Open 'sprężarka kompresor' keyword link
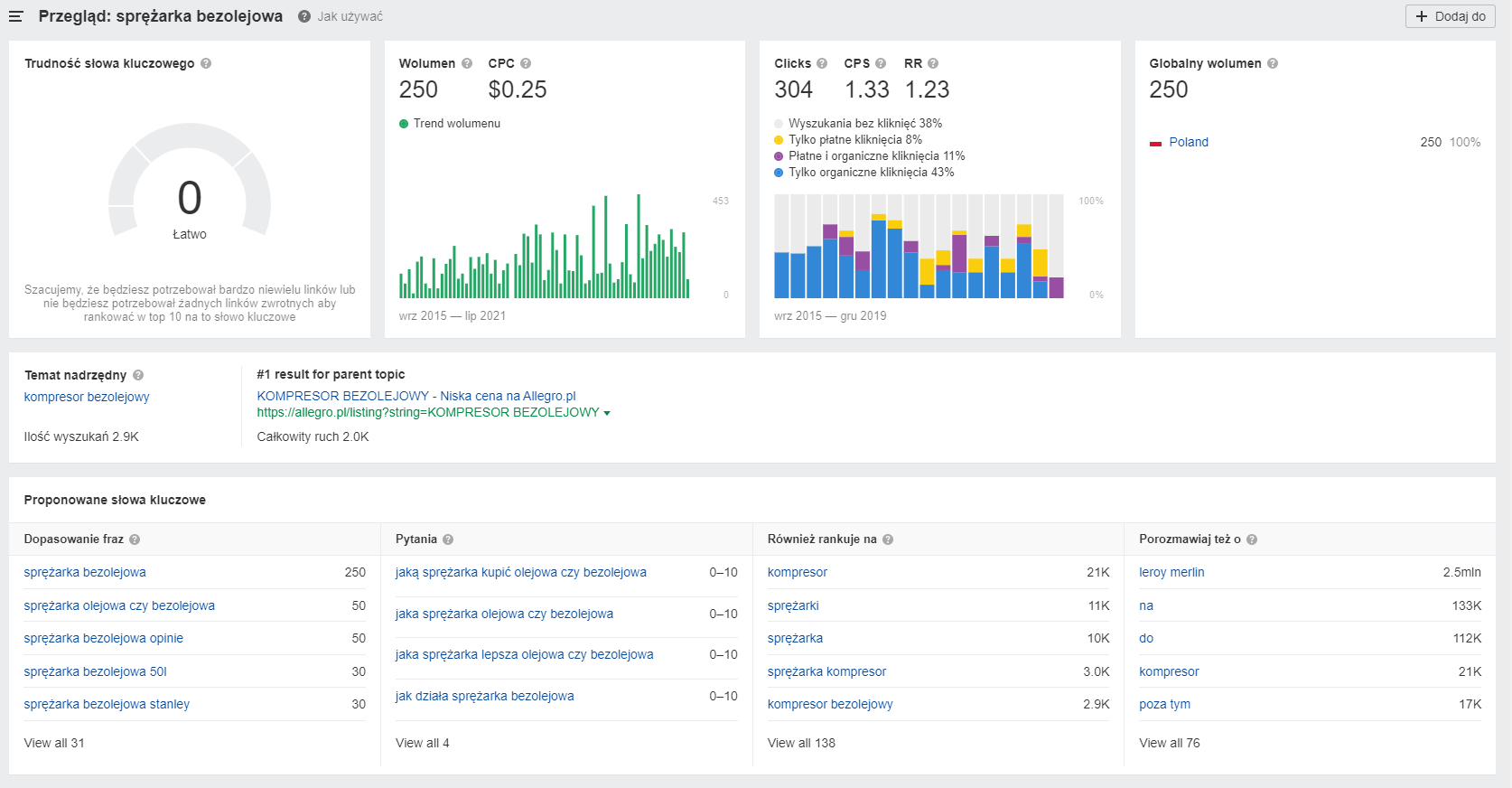 tap(826, 671)
